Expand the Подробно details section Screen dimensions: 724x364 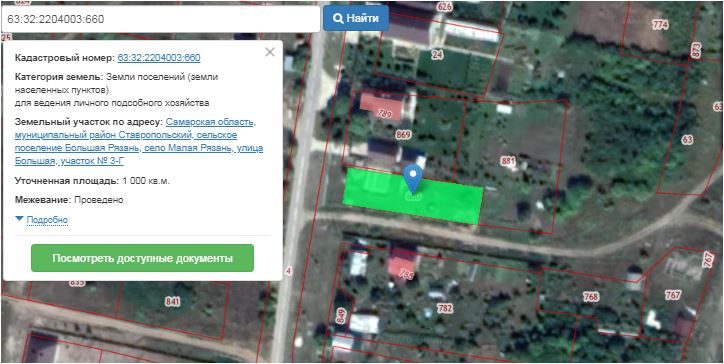click(47, 220)
